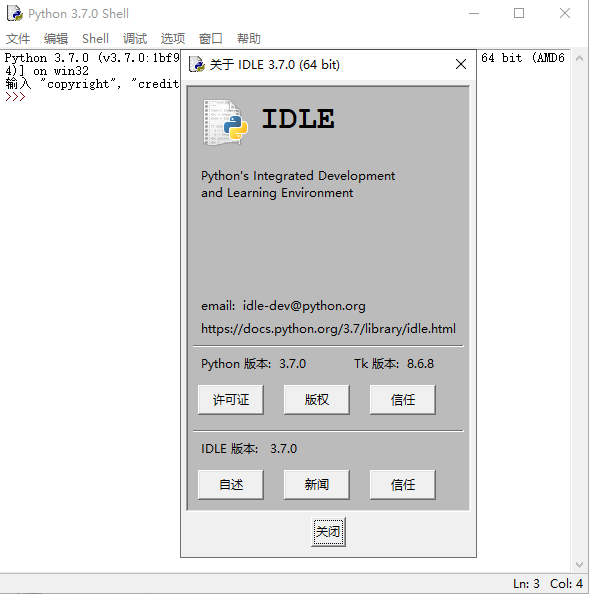Show IDLE 新闻 news

(x=317, y=485)
